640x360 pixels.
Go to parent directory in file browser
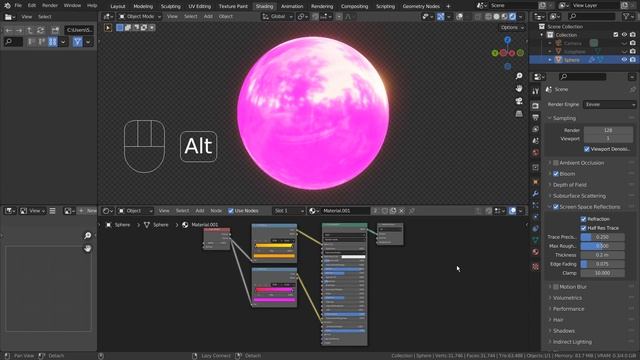(29, 30)
